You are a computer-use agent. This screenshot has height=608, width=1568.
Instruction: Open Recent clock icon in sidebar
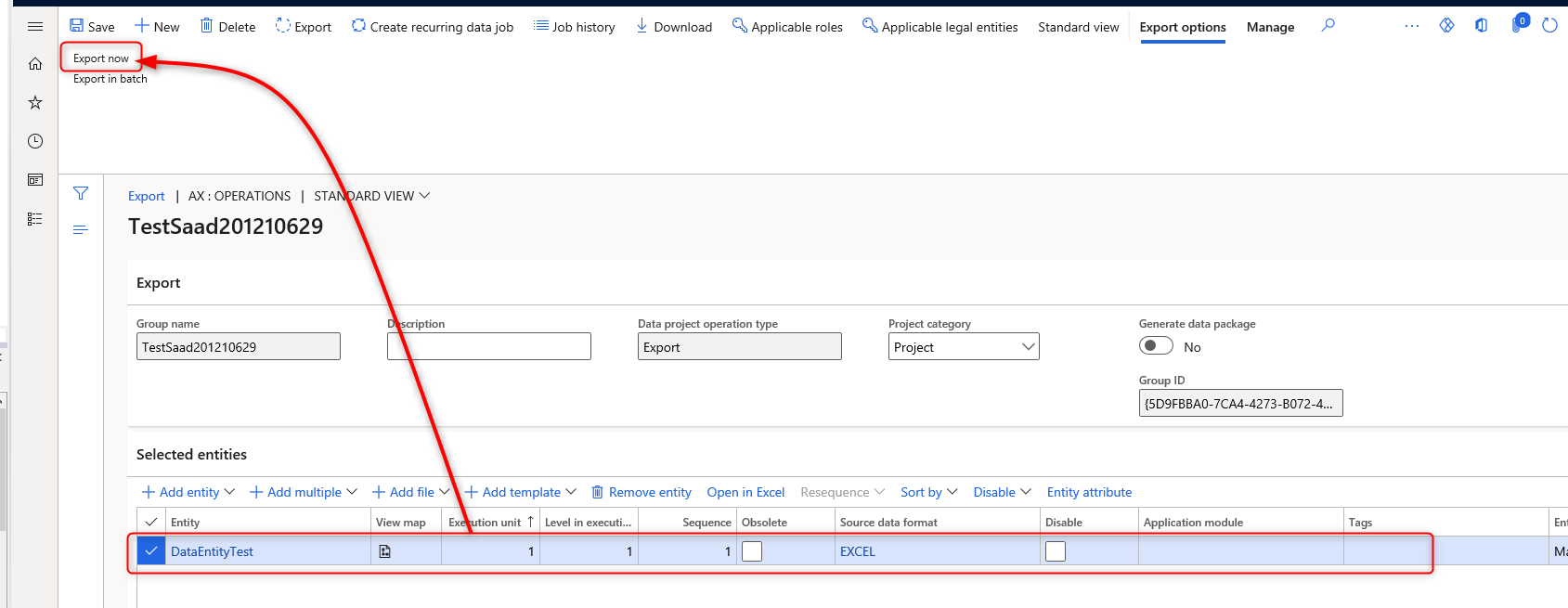[x=35, y=141]
